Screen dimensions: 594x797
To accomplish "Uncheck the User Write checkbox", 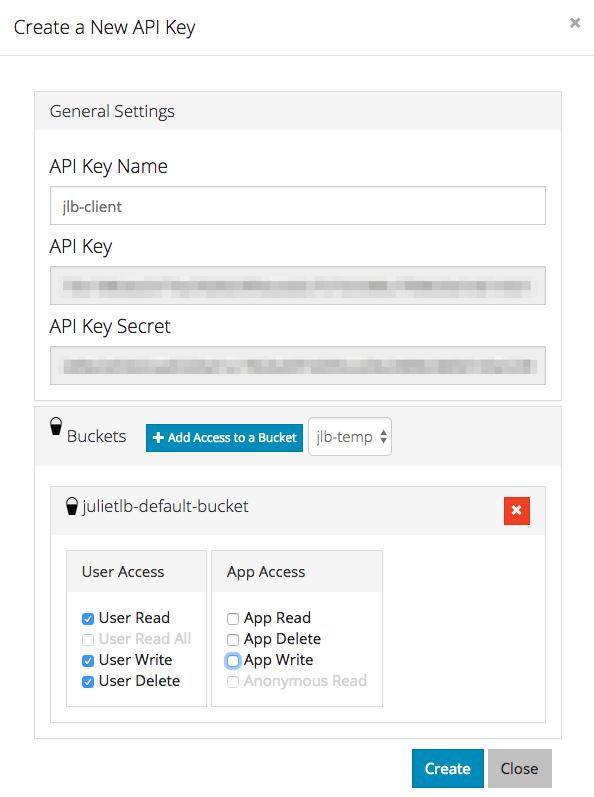I will [88, 661].
